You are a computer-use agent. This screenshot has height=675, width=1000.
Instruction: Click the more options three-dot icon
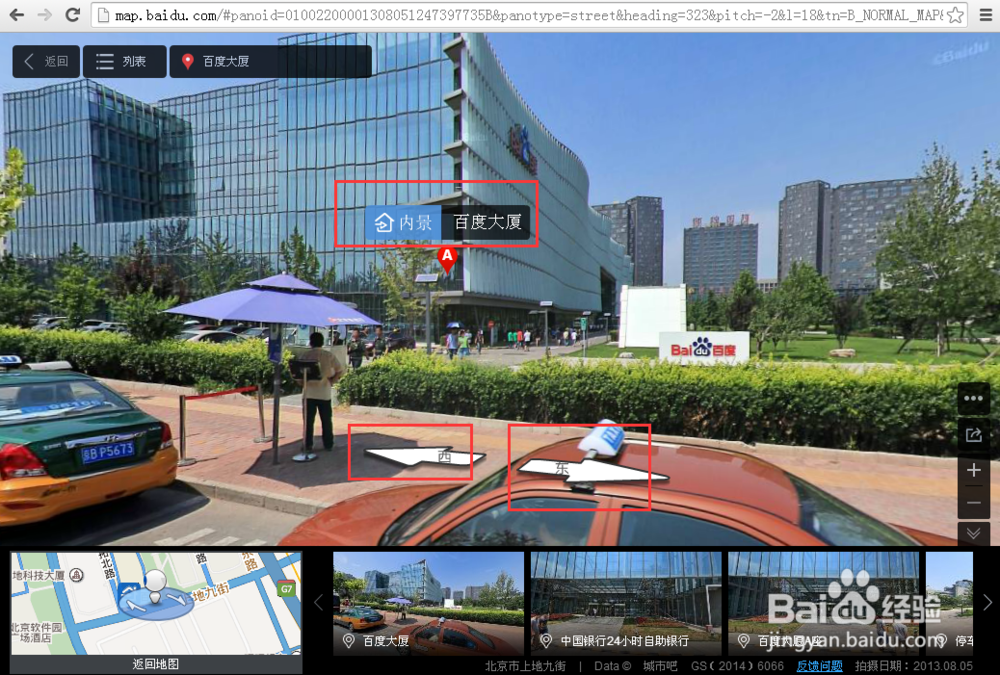click(x=973, y=398)
